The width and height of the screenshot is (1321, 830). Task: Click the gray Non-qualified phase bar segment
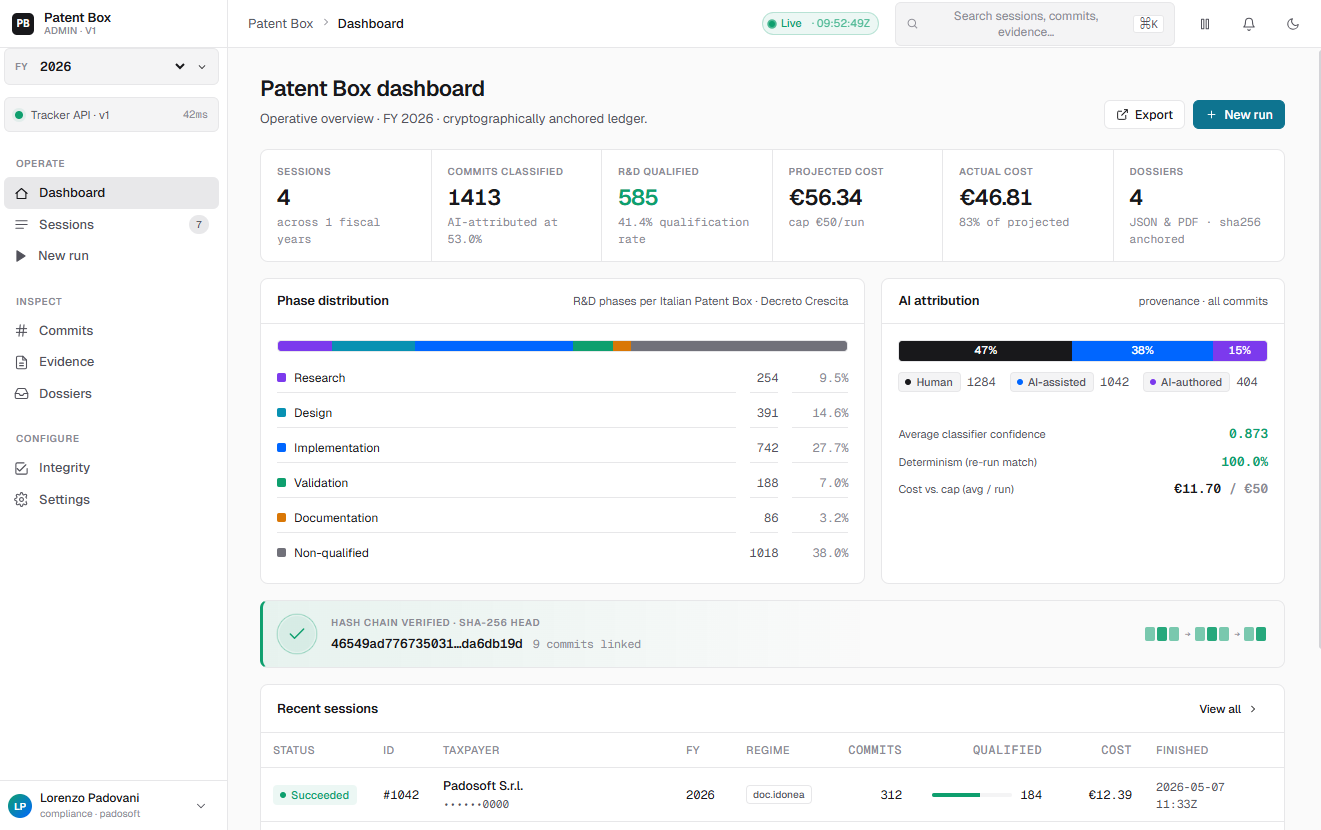coord(739,346)
